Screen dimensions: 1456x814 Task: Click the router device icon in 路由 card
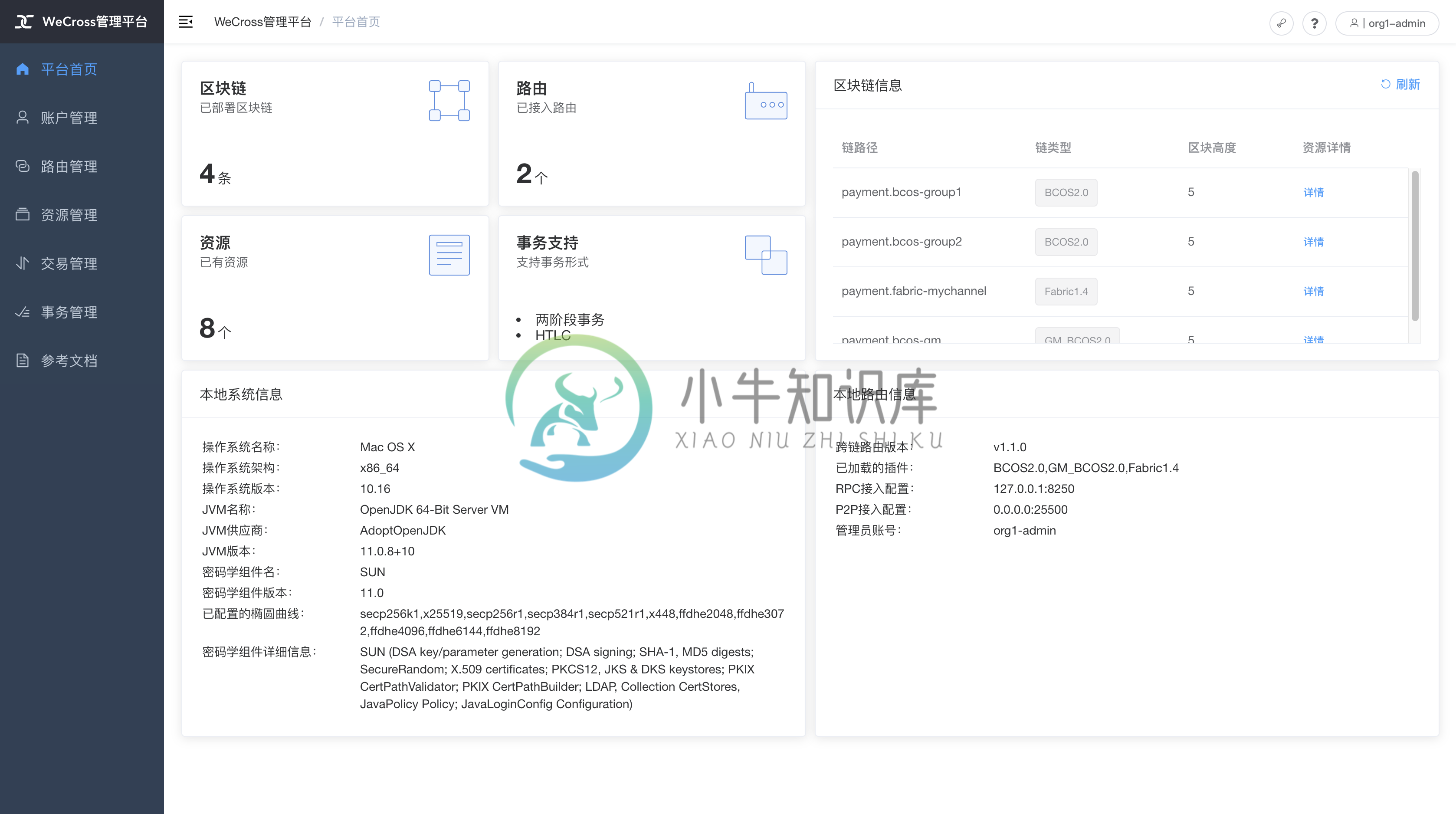coord(766,101)
